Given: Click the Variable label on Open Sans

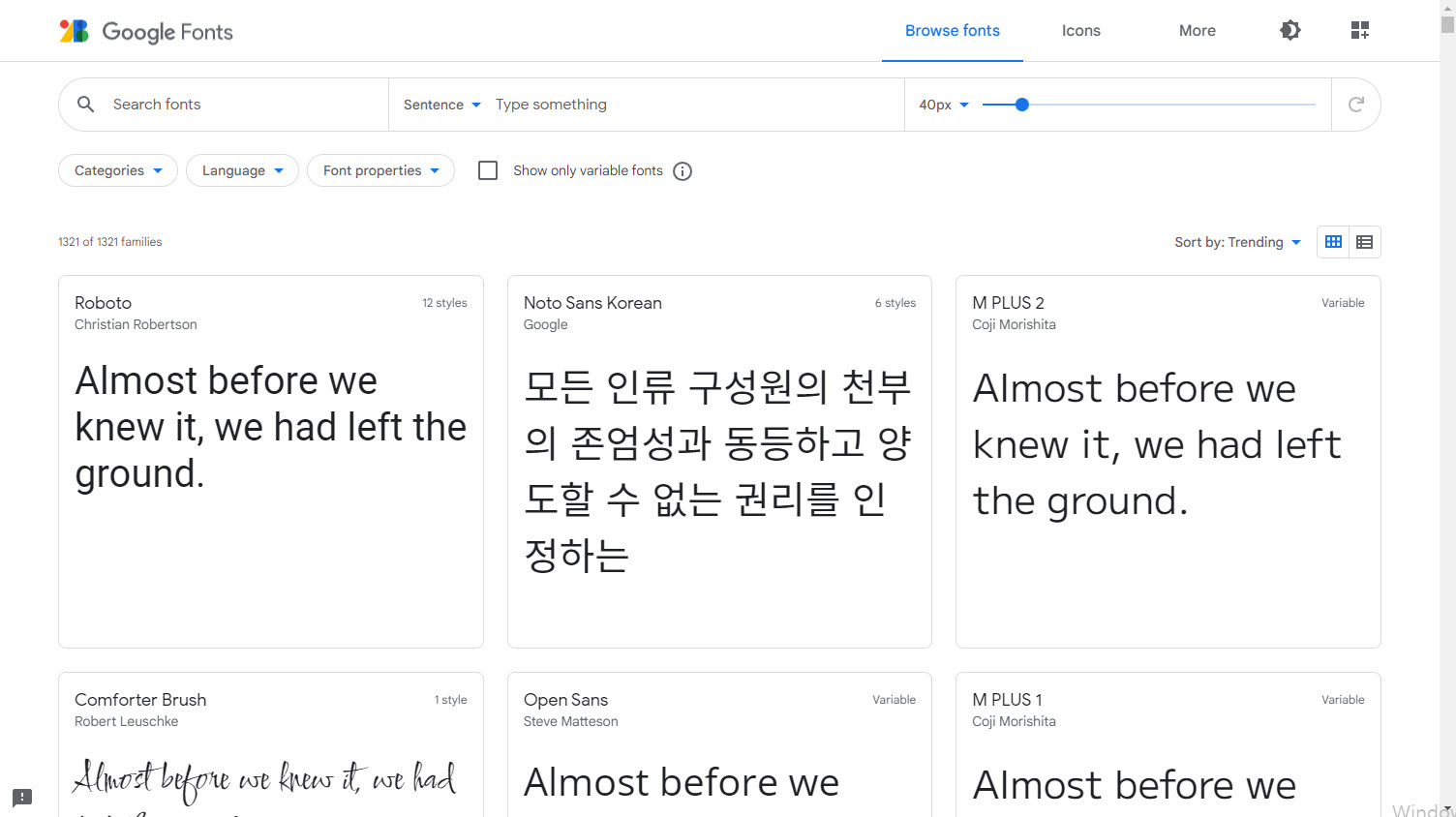Looking at the screenshot, I should click(894, 700).
